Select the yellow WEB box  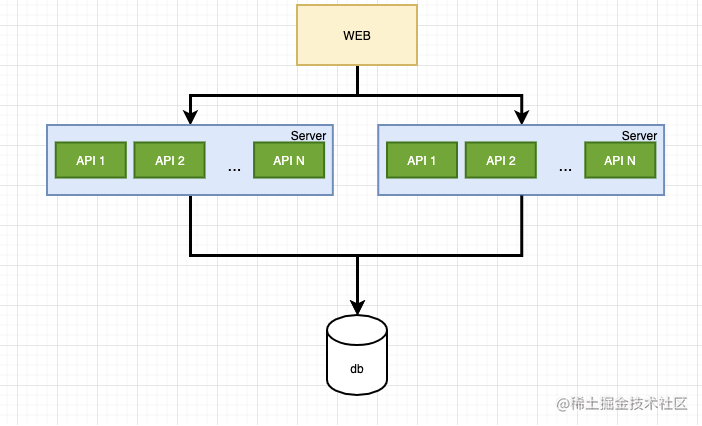pos(357,35)
